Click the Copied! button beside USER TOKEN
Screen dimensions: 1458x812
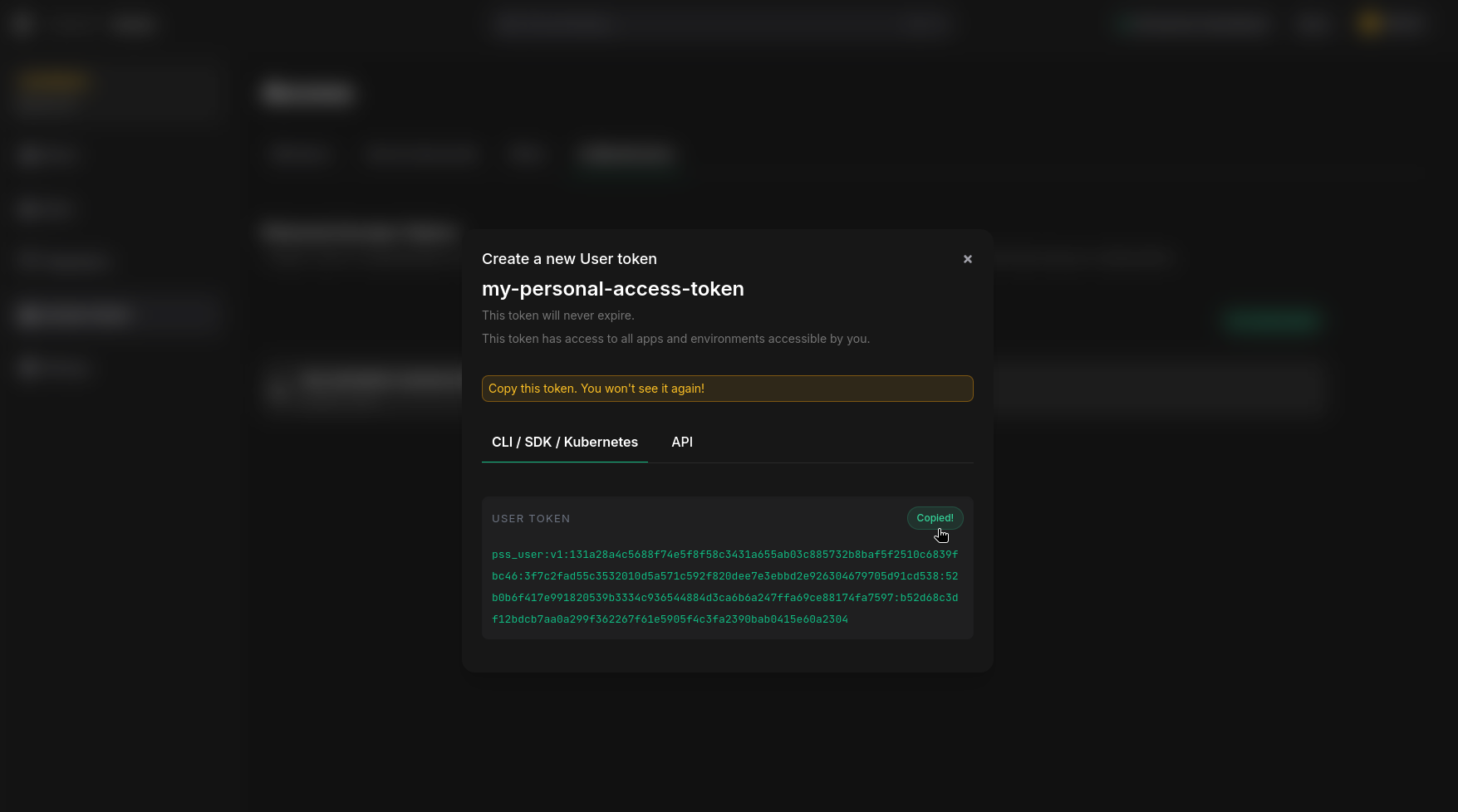pos(935,518)
